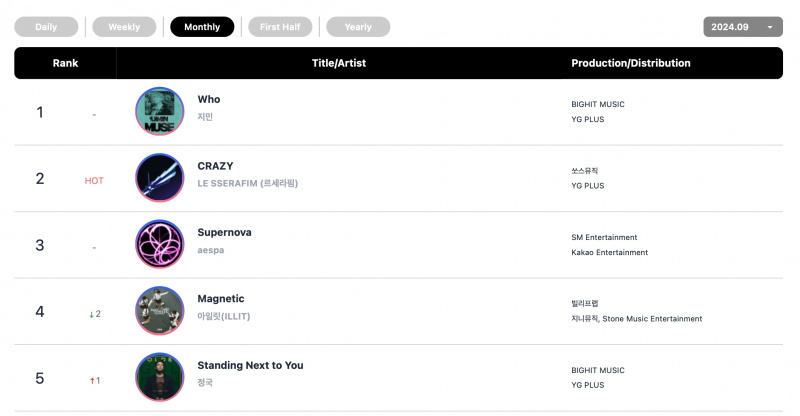Switch to the First Half chart tab
This screenshot has height=416, width=800.
pos(280,27)
